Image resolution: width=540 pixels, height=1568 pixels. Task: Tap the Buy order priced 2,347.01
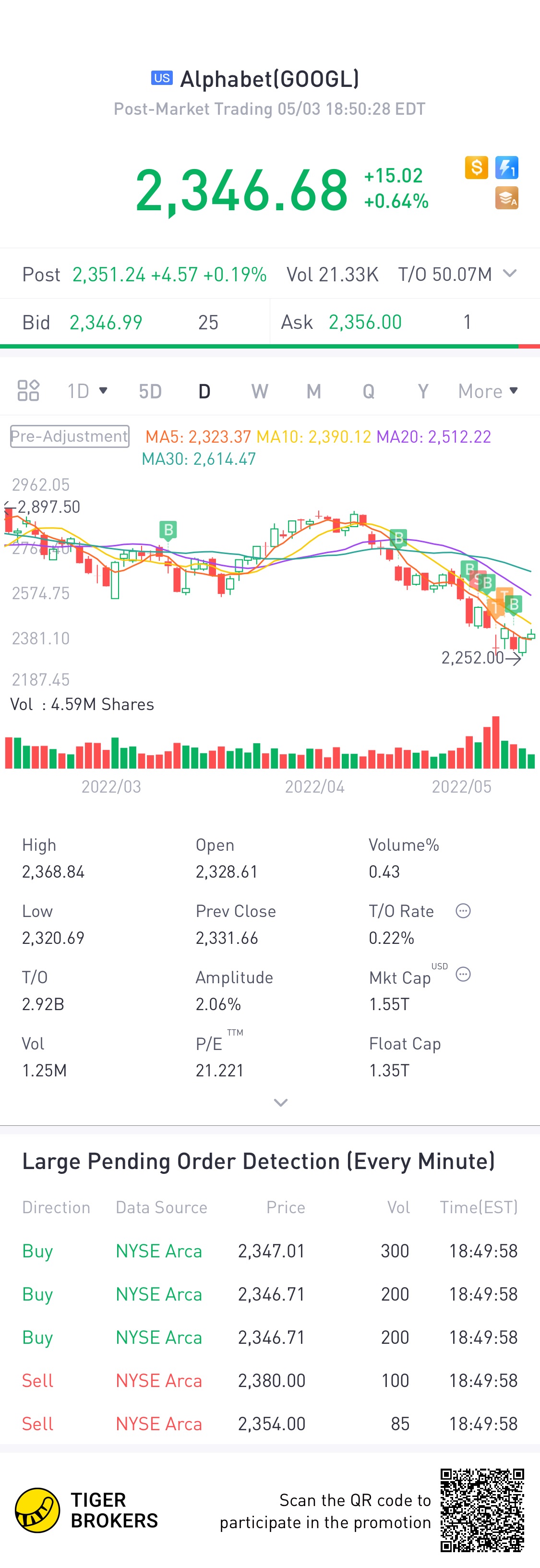click(270, 1251)
